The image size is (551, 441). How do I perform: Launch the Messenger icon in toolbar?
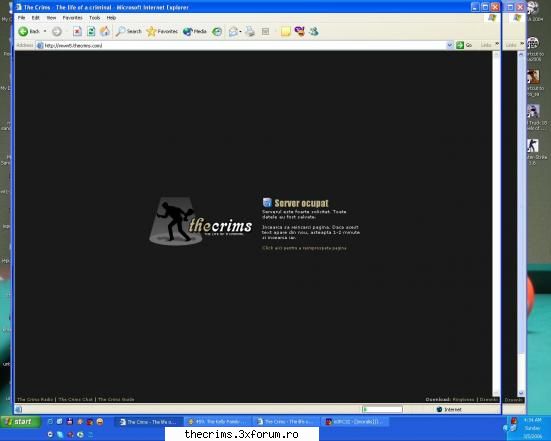(313, 32)
